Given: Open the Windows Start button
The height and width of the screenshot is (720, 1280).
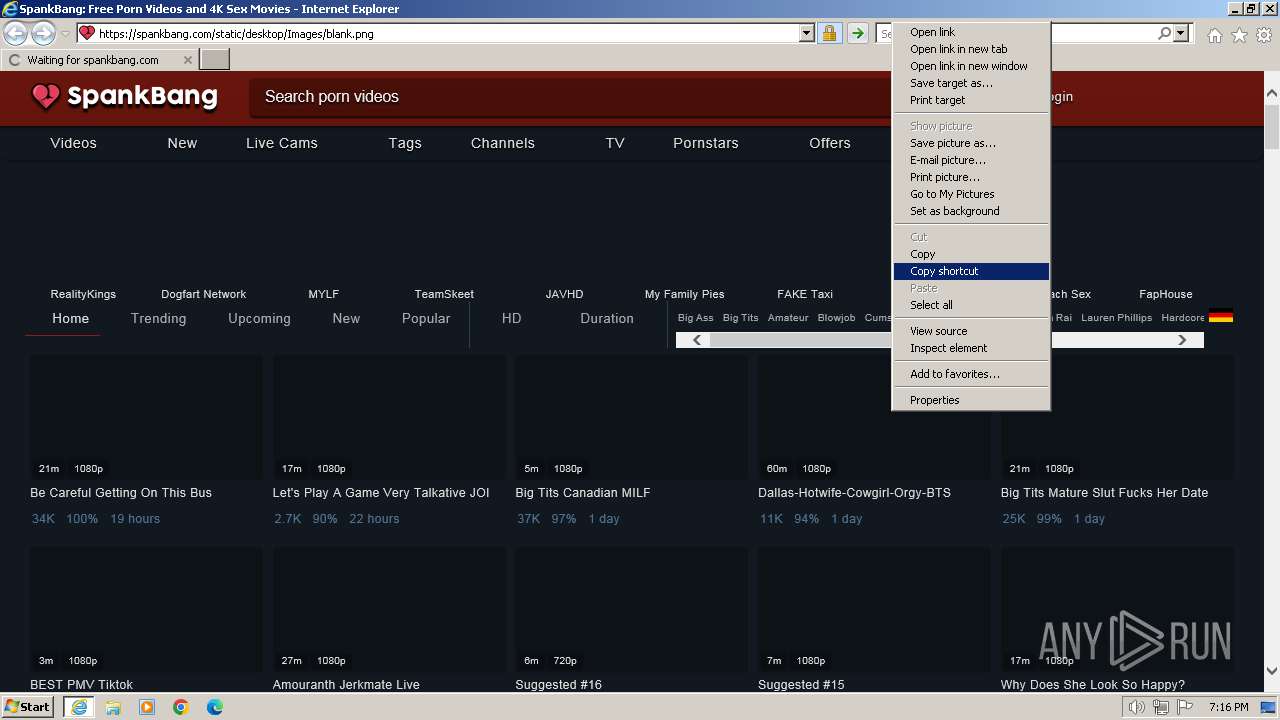Looking at the screenshot, I should tap(27, 707).
